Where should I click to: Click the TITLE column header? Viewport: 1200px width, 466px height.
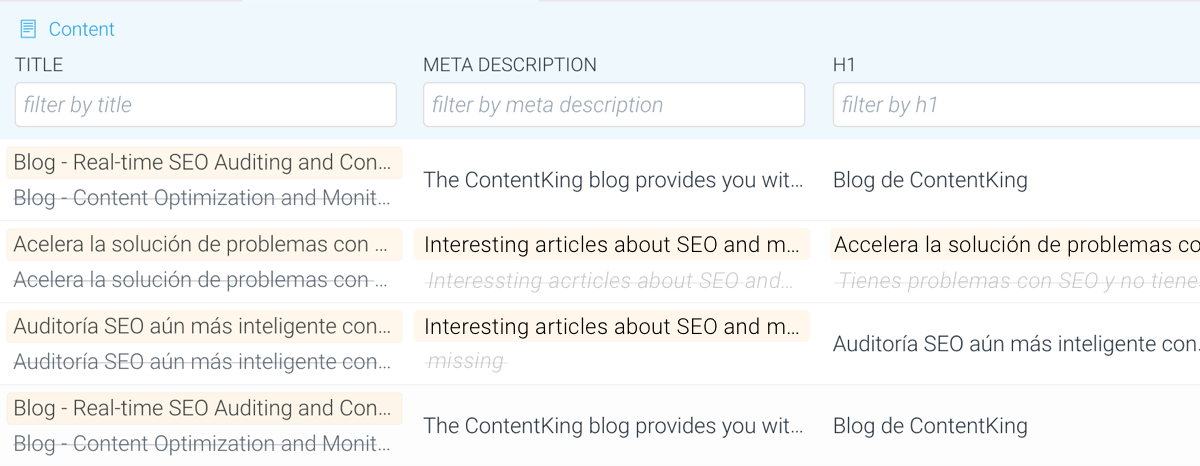39,65
